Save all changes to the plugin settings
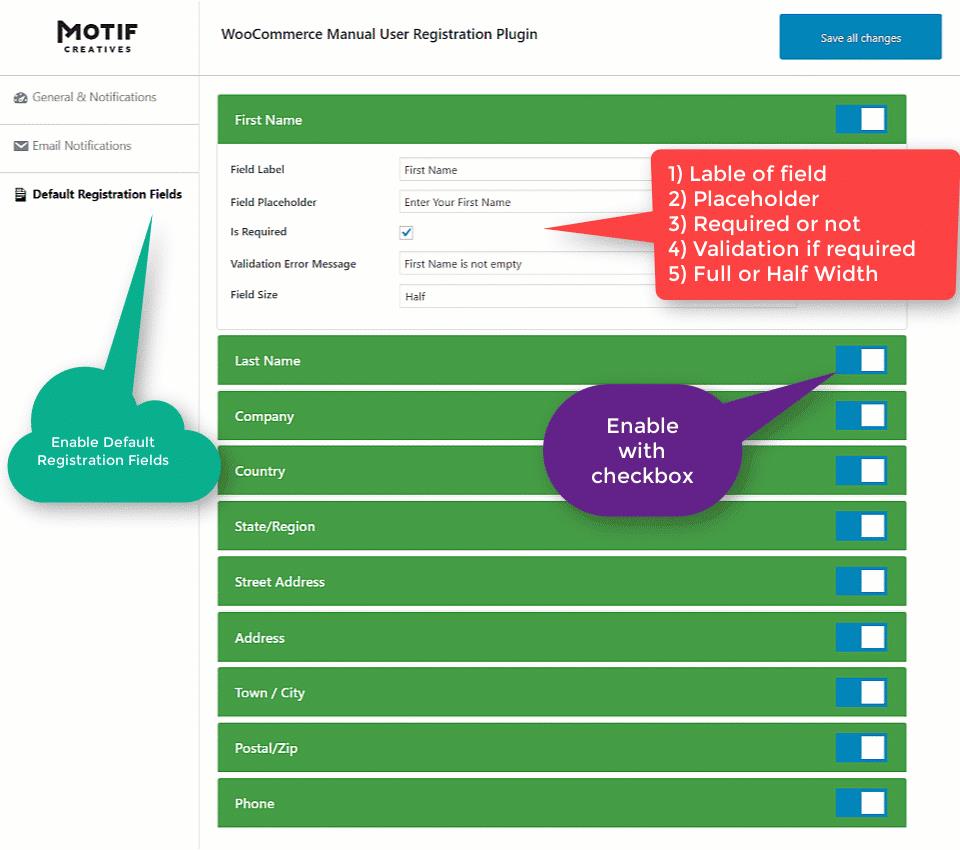960x850 pixels. 860,37
